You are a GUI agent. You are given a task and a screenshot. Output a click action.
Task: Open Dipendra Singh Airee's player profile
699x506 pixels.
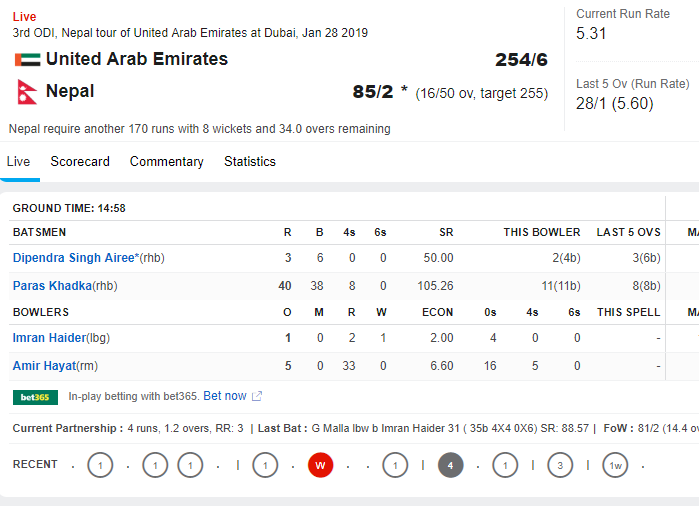[x=75, y=258]
